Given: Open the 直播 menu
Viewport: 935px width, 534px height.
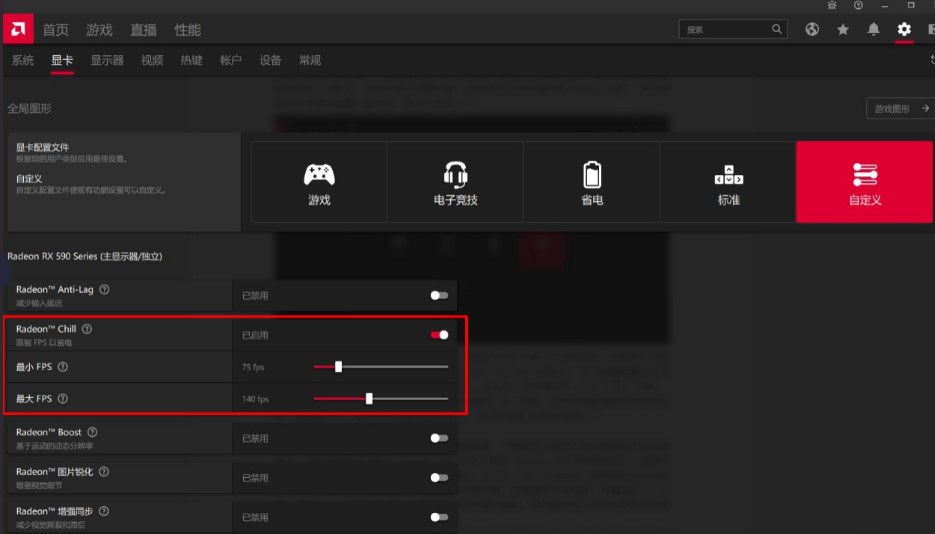Looking at the screenshot, I should 143,30.
